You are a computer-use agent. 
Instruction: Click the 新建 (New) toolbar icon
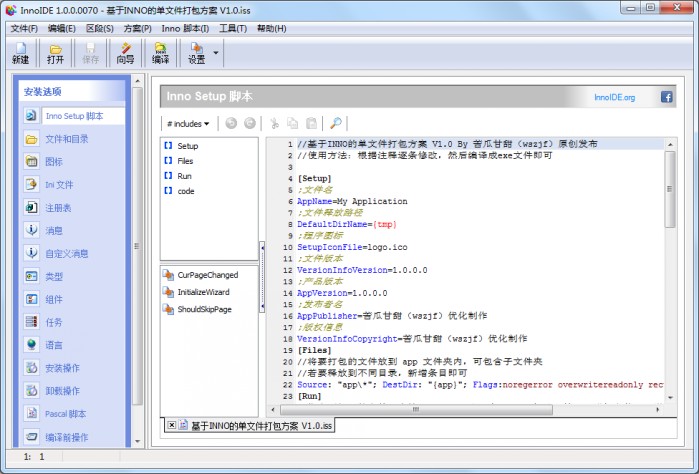click(21, 53)
